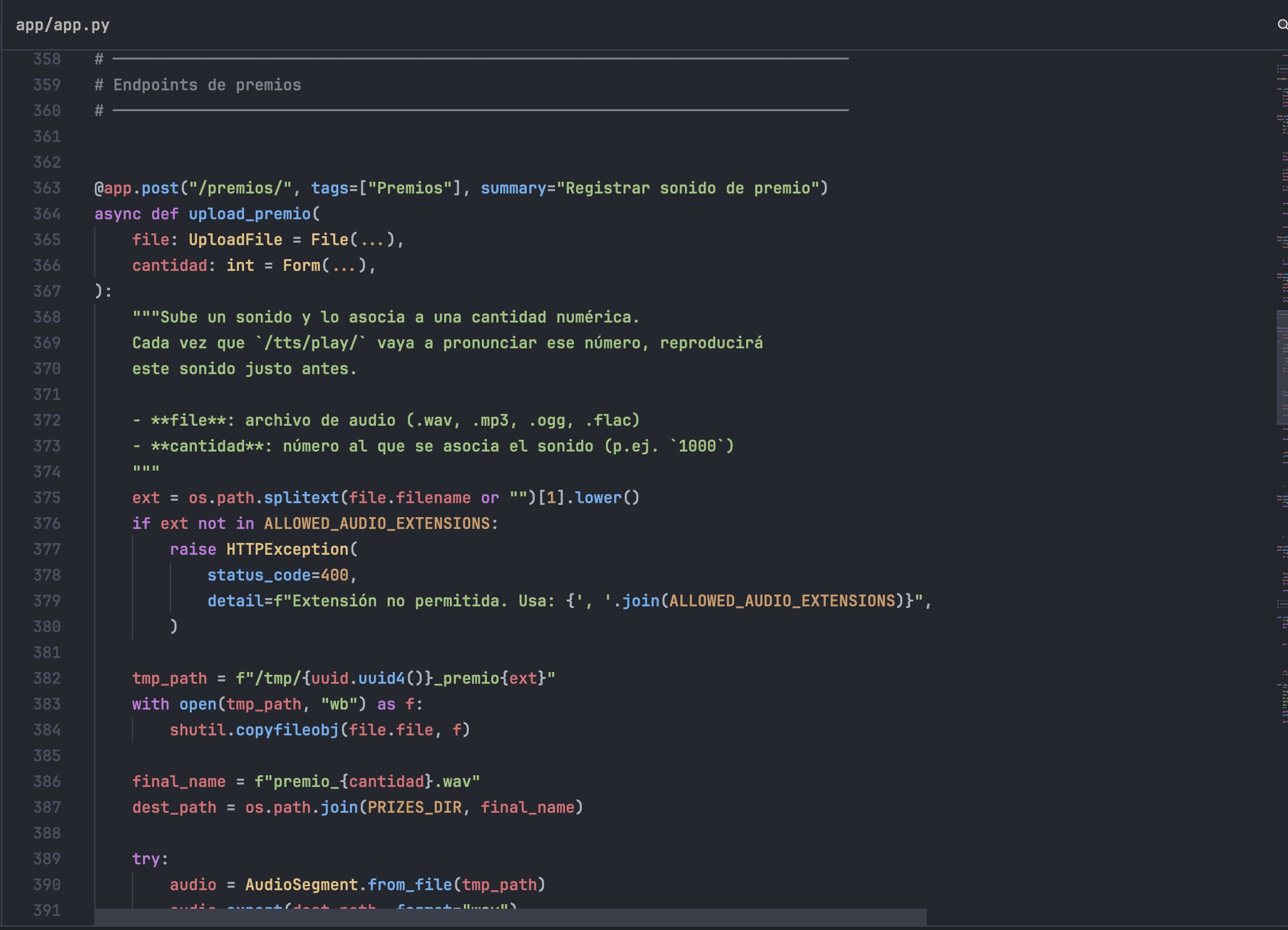
Task: Click line number 389 in the gutter
Action: pyautogui.click(x=47, y=858)
